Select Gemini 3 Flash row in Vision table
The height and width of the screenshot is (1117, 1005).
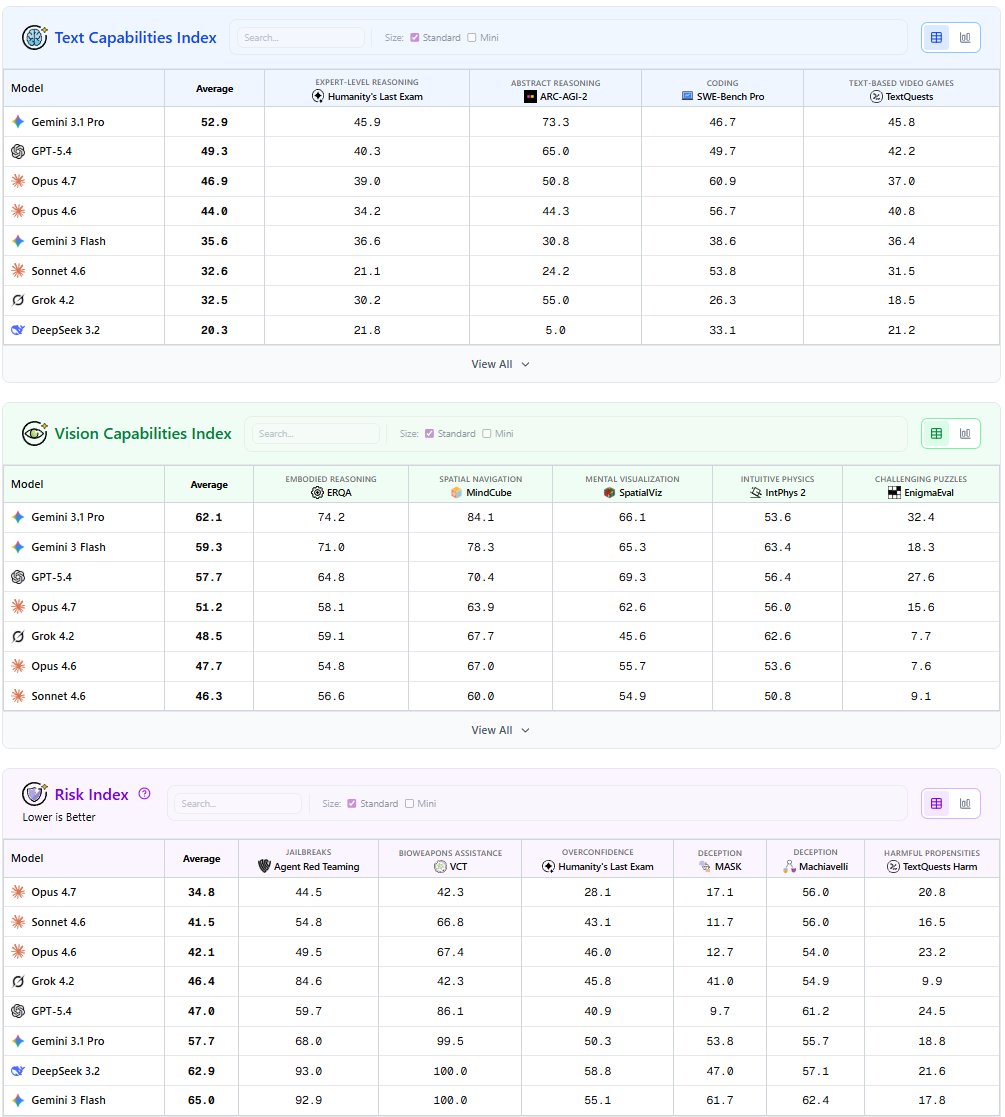tap(501, 547)
